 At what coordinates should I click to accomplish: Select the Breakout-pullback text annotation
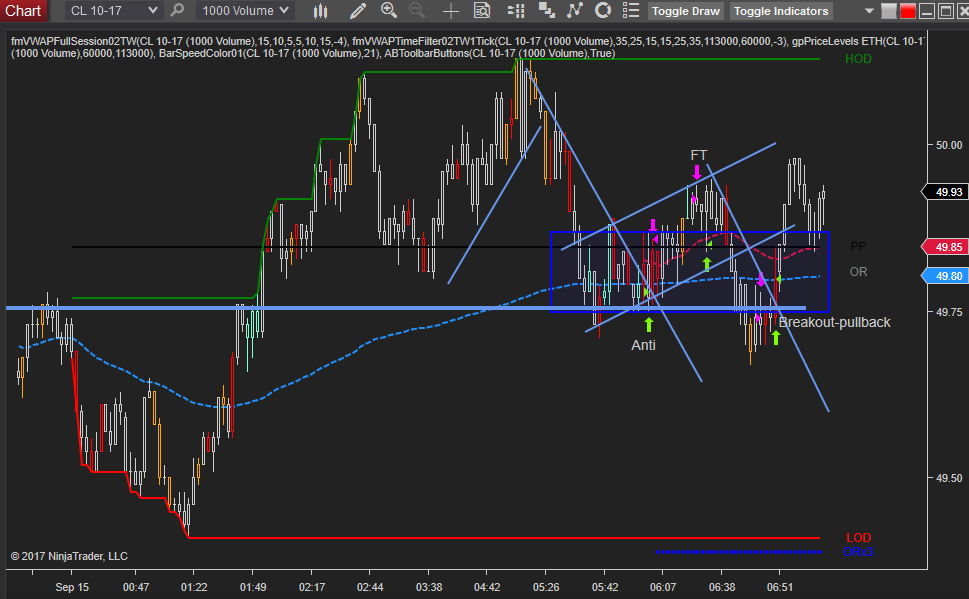coord(834,323)
